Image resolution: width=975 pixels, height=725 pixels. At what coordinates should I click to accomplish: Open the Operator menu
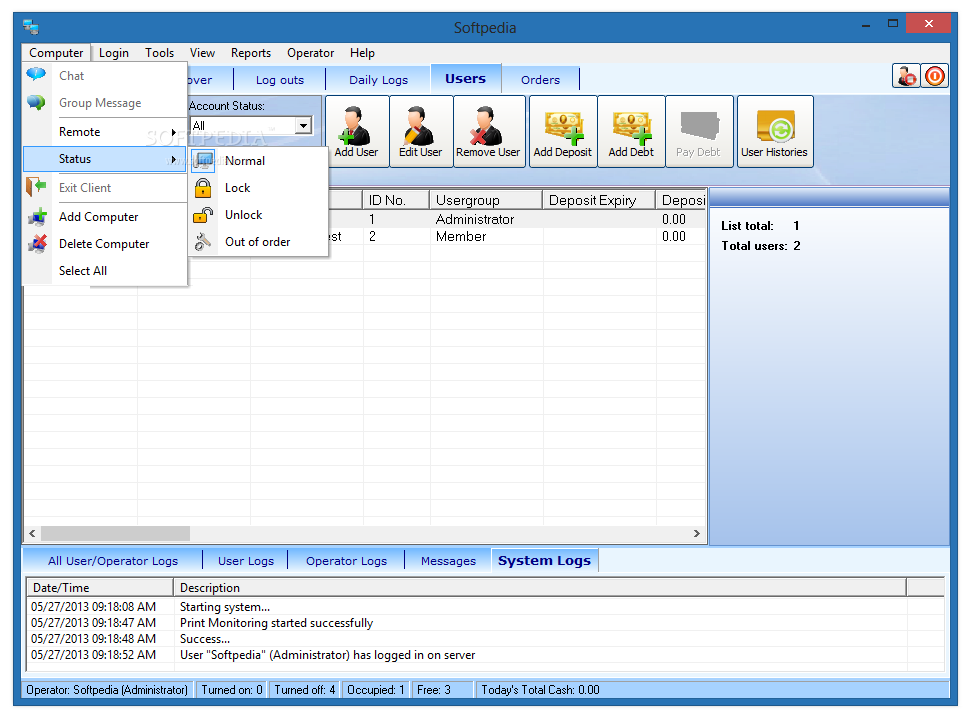(310, 53)
